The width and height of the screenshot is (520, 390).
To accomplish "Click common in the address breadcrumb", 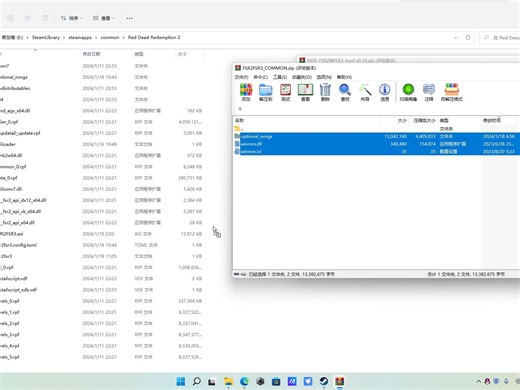I will point(110,37).
